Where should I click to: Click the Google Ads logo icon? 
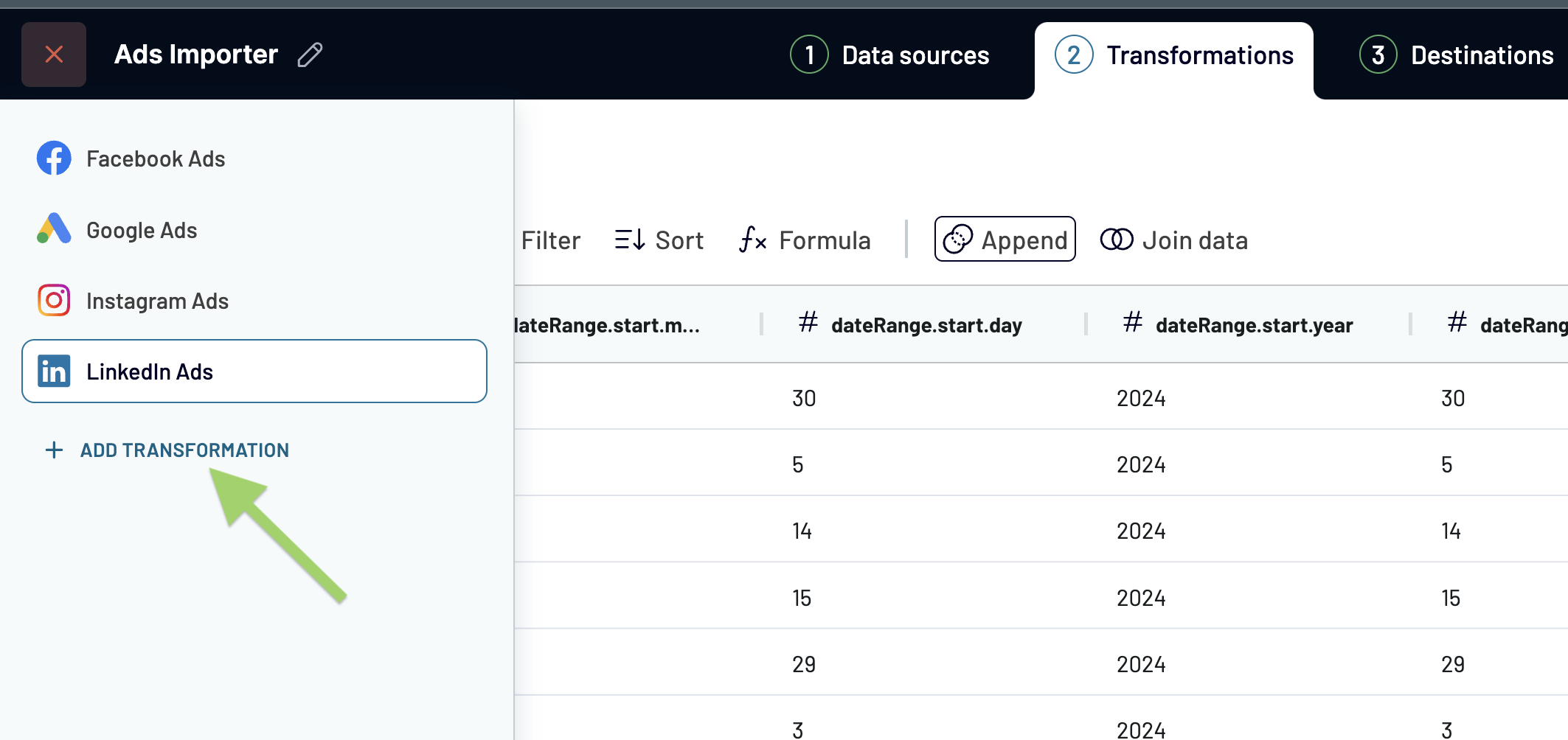point(54,229)
